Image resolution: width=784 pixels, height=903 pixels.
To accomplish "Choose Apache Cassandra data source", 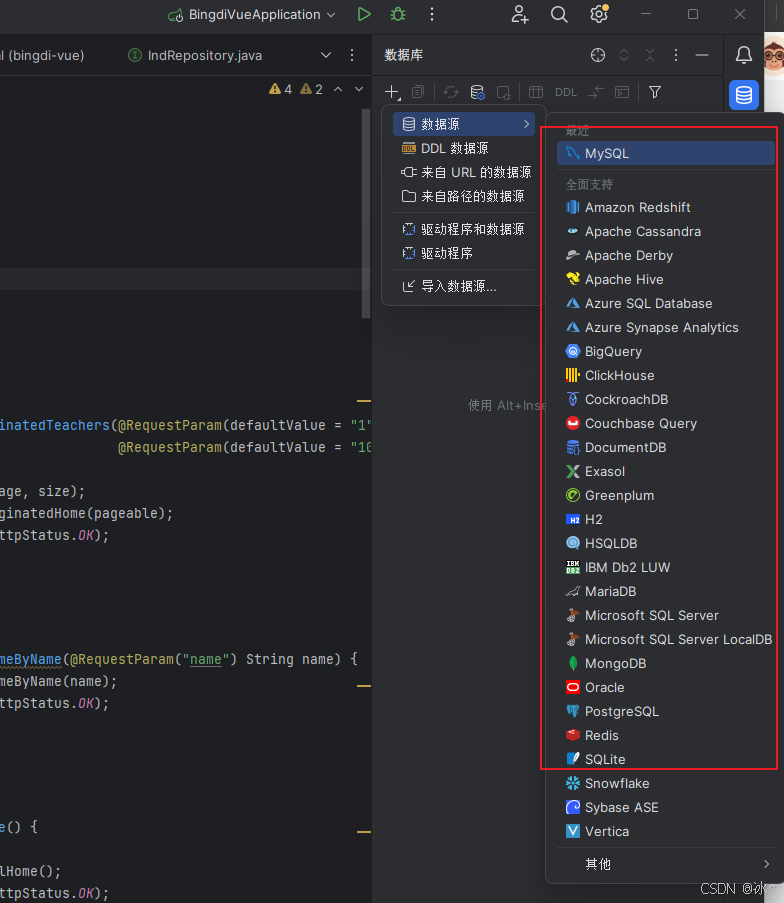I will pyautogui.click(x=666, y=232).
